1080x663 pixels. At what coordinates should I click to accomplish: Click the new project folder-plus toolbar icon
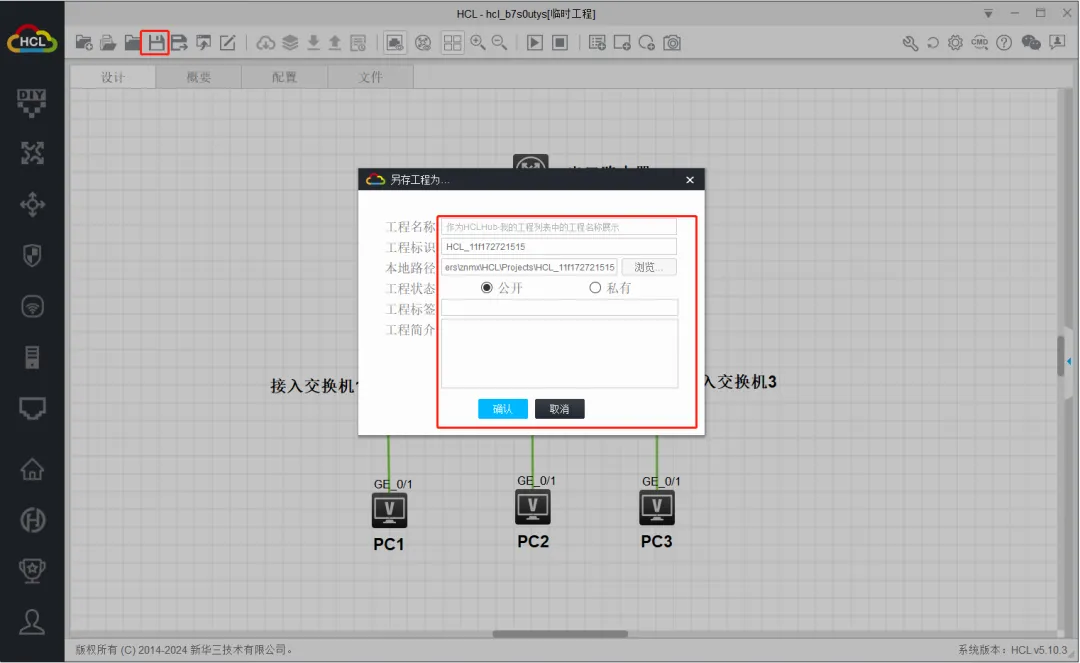[x=84, y=43]
